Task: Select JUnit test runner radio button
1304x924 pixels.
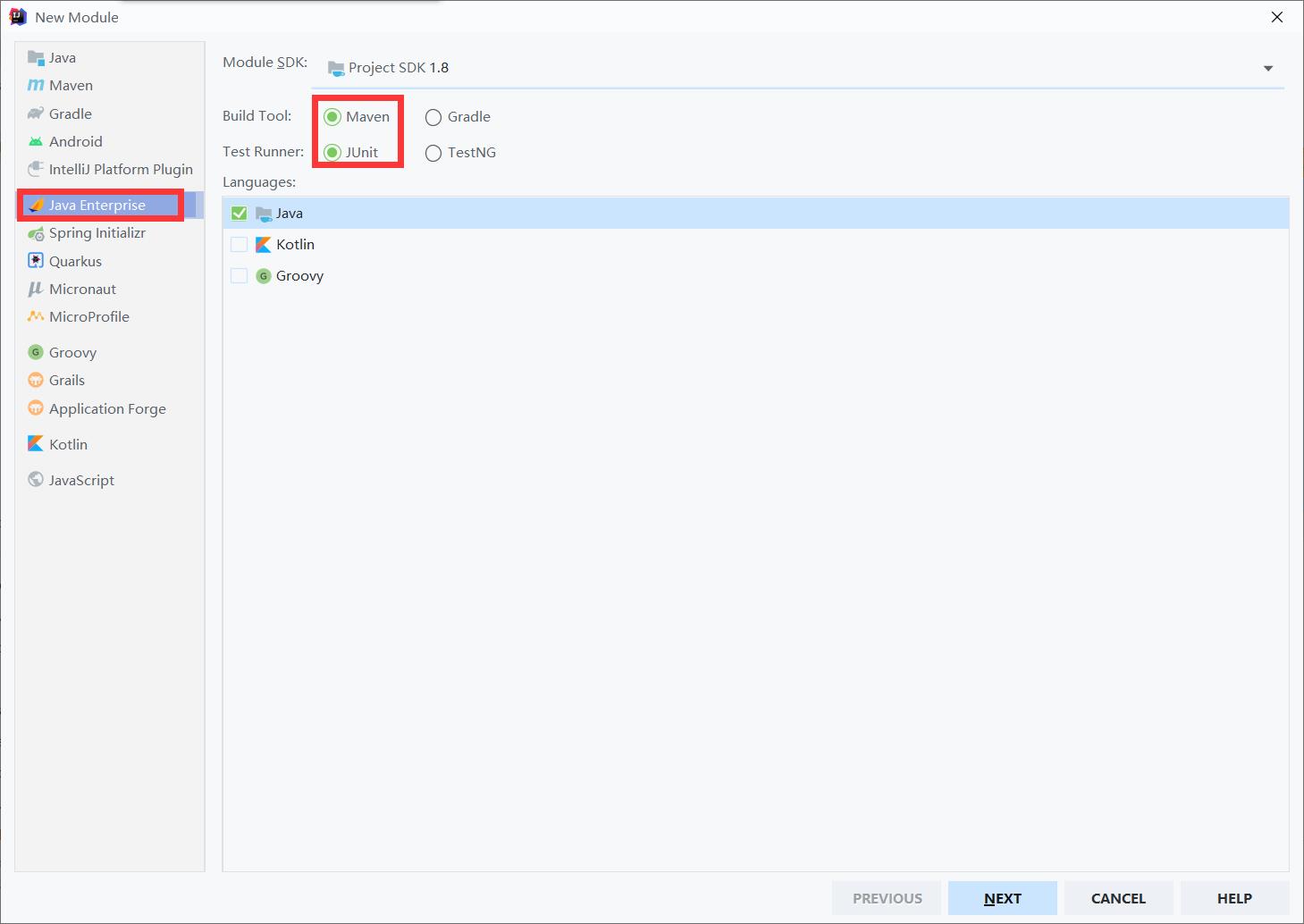Action: [x=332, y=153]
